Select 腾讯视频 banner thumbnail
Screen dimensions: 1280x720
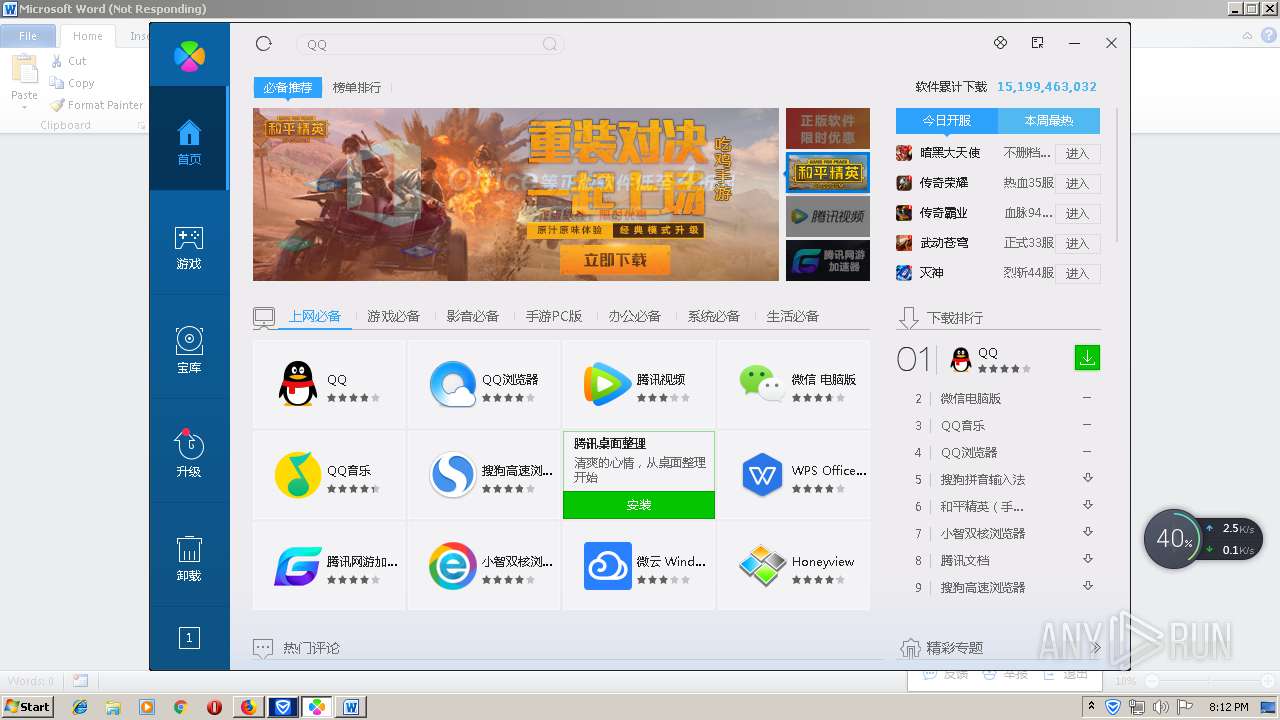[x=828, y=216]
